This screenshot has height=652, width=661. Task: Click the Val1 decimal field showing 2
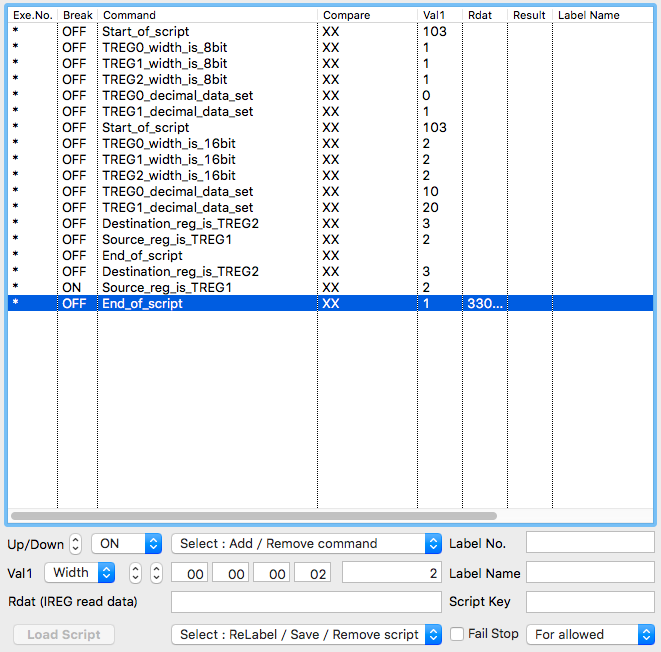tap(392, 572)
